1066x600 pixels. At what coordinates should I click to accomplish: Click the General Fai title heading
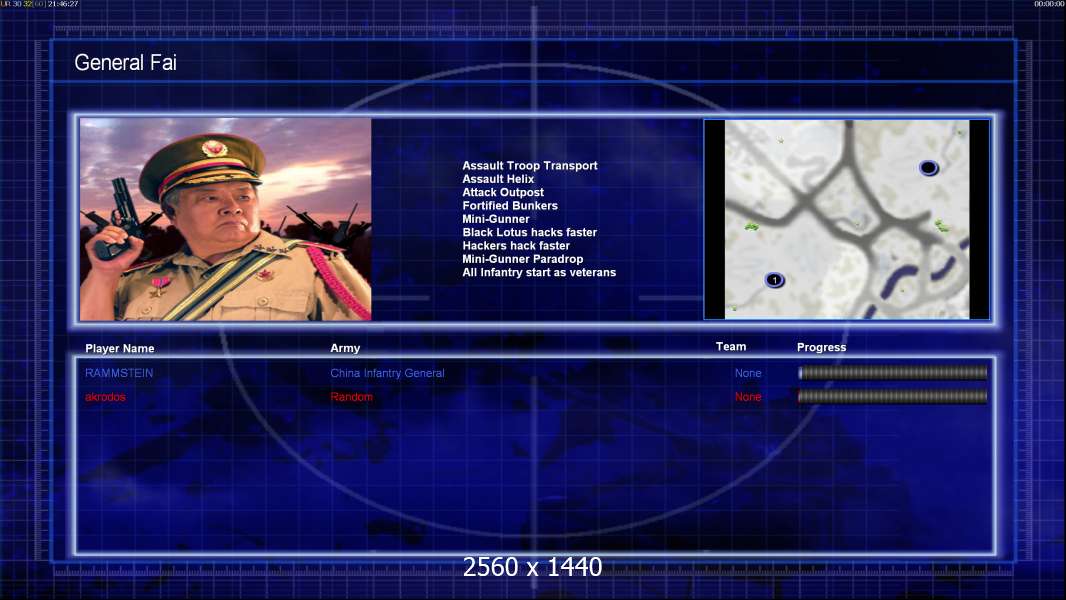[125, 63]
